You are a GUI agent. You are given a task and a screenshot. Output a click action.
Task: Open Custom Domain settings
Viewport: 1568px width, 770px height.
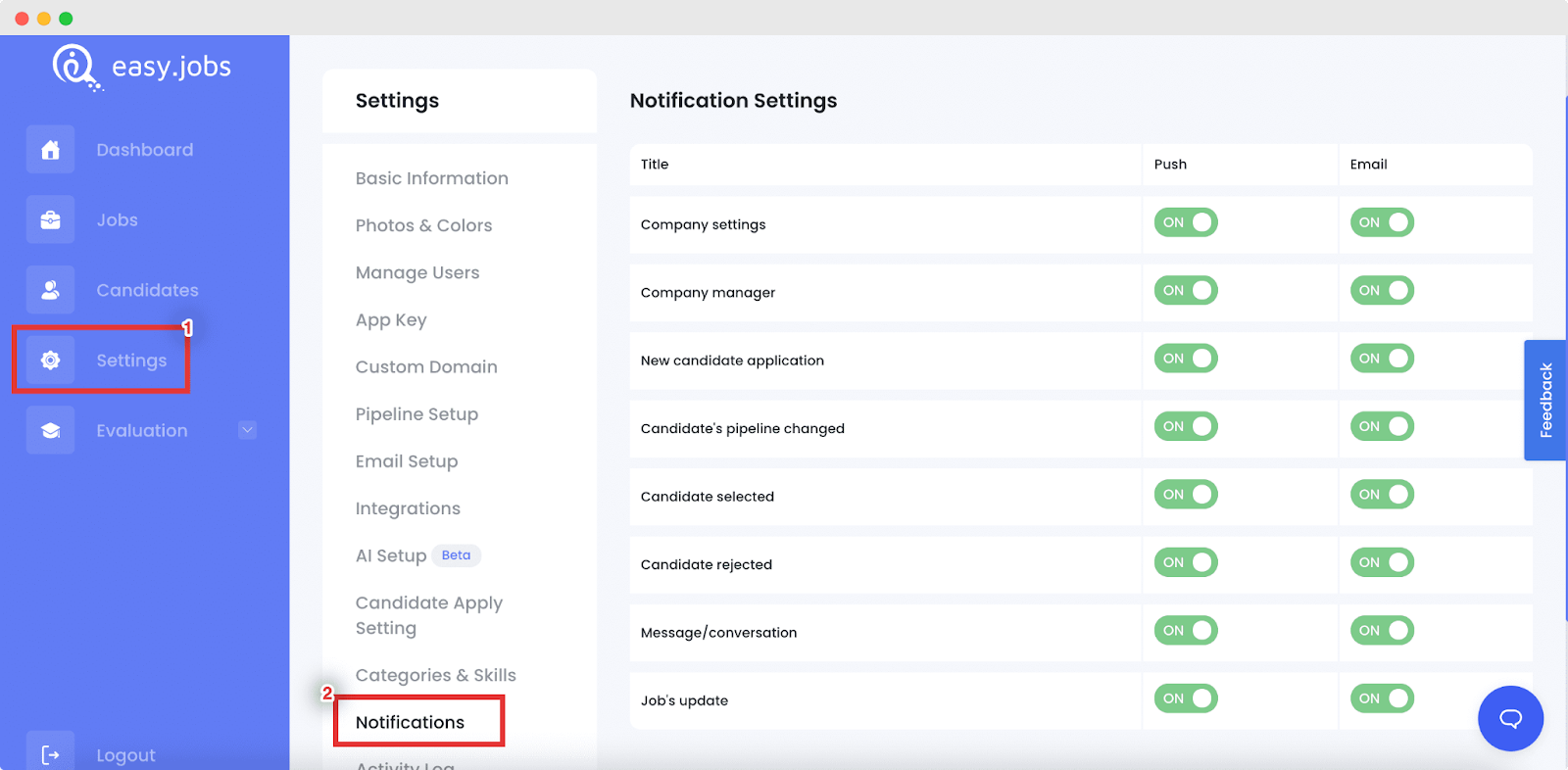pyautogui.click(x=426, y=367)
